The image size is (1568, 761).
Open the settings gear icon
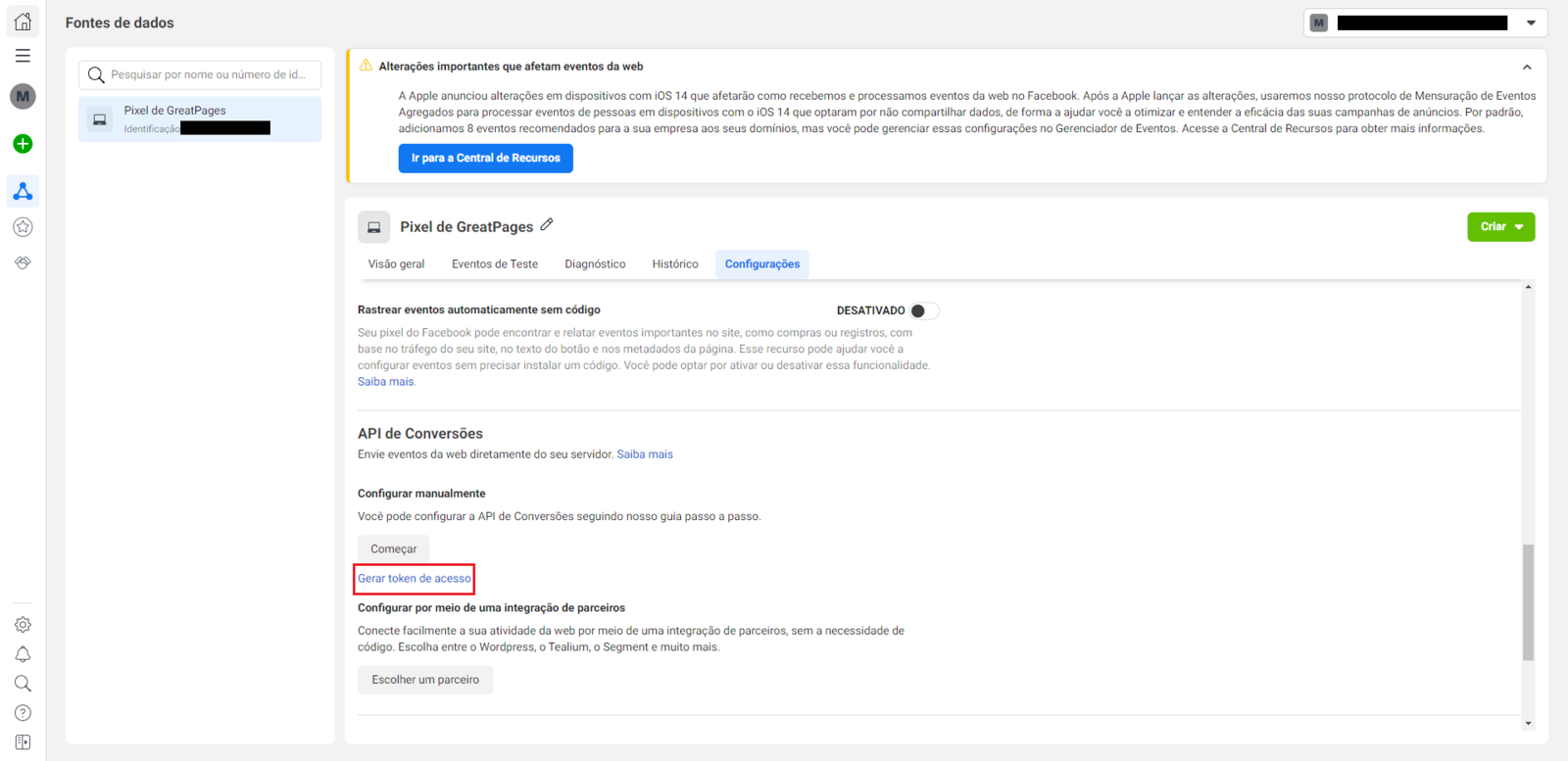click(23, 625)
